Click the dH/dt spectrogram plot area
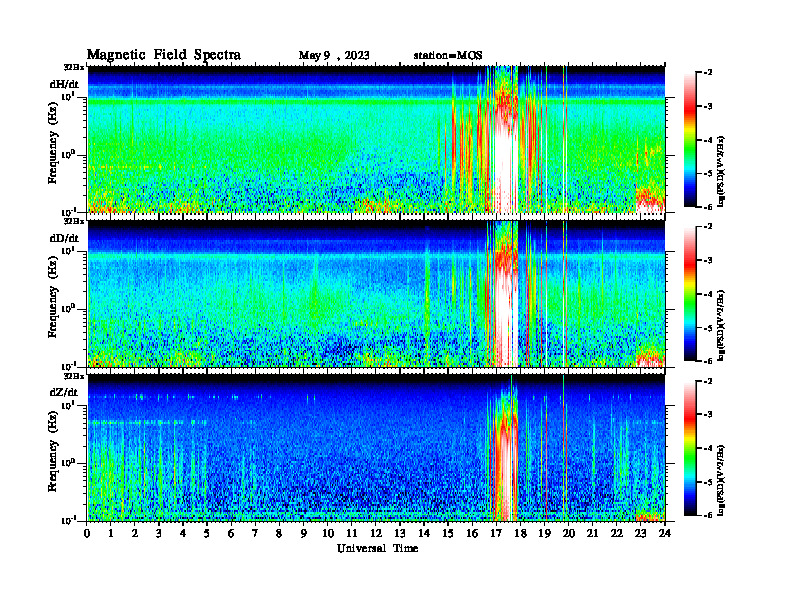Screen dimensions: 792x612 tap(376, 139)
